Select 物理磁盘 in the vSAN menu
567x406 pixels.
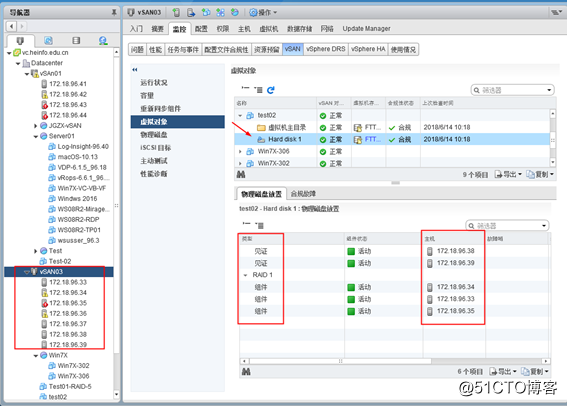tap(154, 134)
